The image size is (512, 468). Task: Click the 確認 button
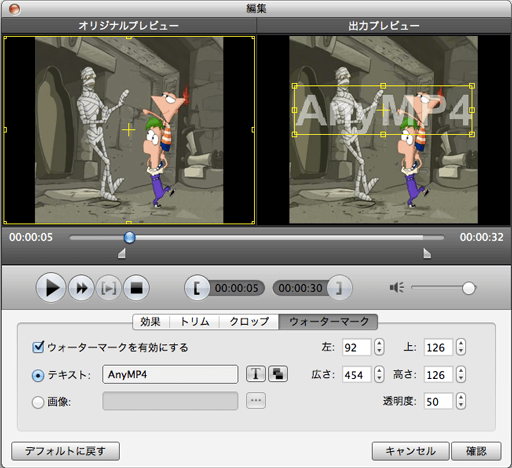[x=476, y=451]
